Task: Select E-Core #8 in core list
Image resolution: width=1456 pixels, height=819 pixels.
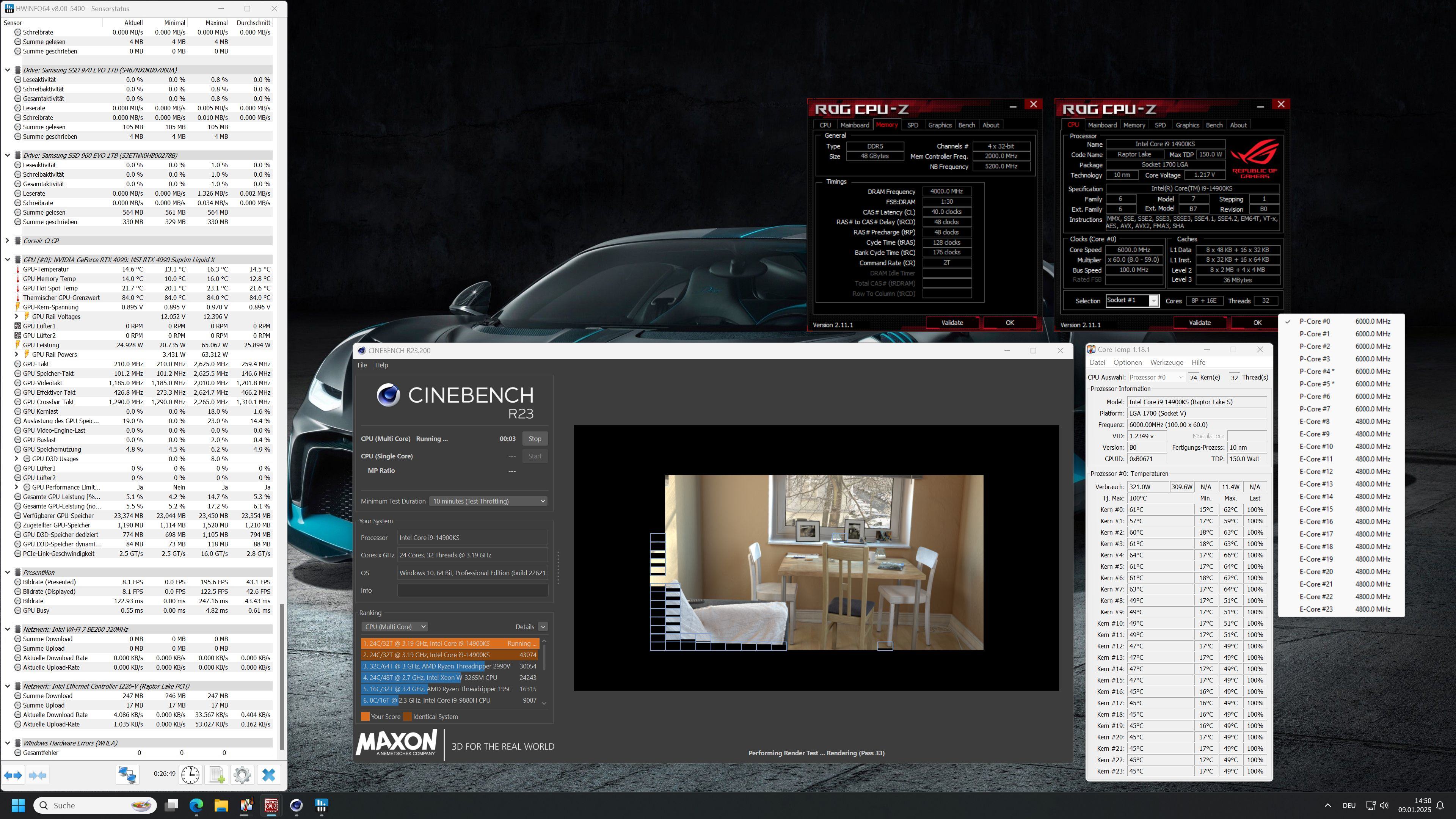Action: coord(1341,422)
